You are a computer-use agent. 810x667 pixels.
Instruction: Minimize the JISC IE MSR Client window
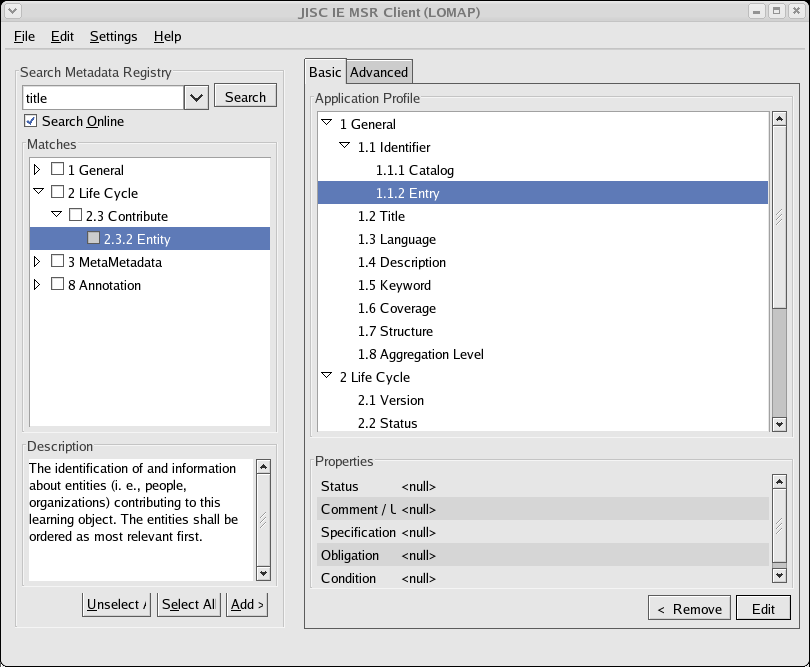click(x=756, y=11)
